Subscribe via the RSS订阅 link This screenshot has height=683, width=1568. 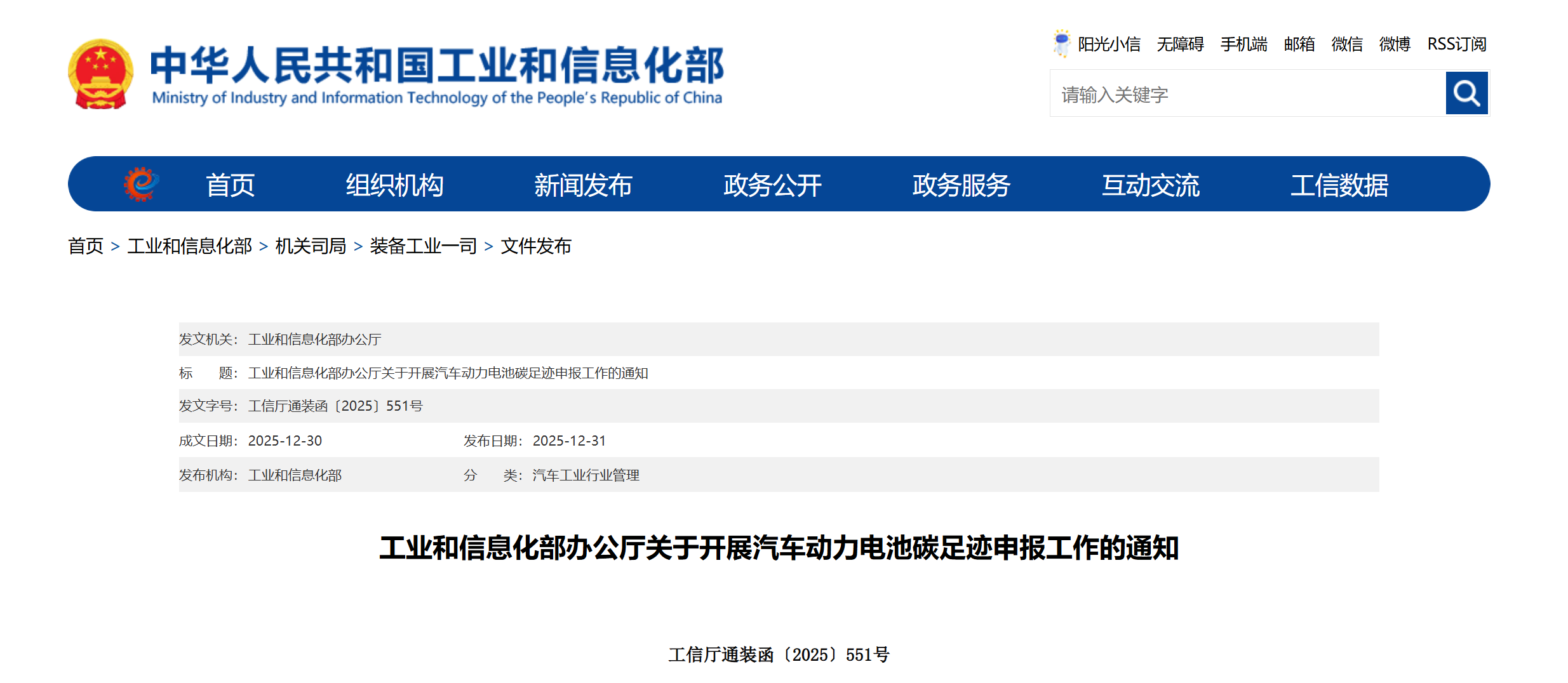(1456, 44)
